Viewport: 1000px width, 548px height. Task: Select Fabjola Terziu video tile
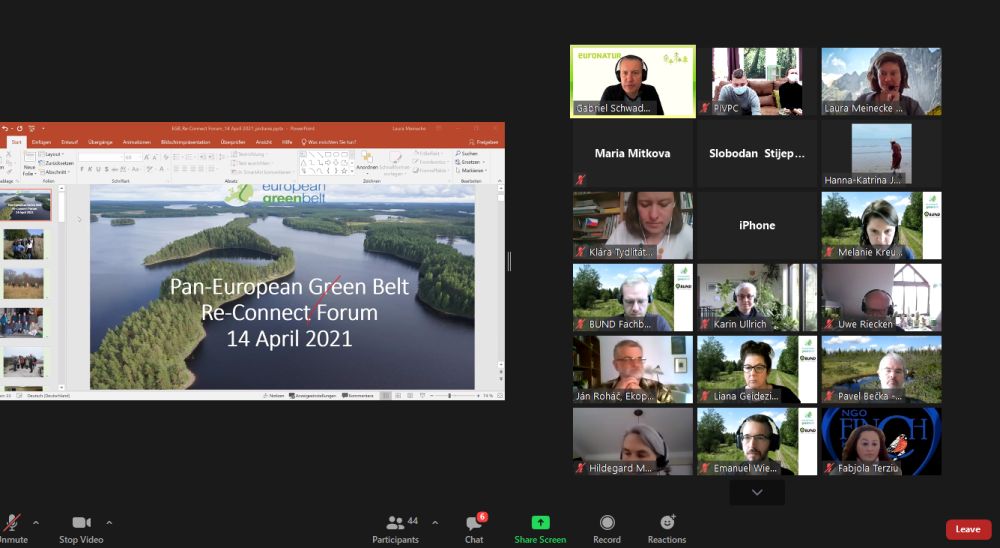(881, 441)
